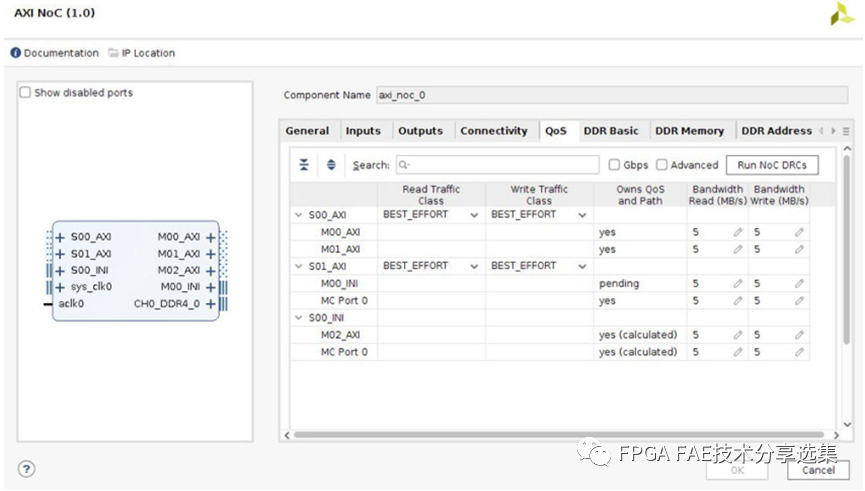Viewport: 865px width, 491px height.
Task: Expand S00_AXI port plus in block diagram
Action: coord(60,237)
